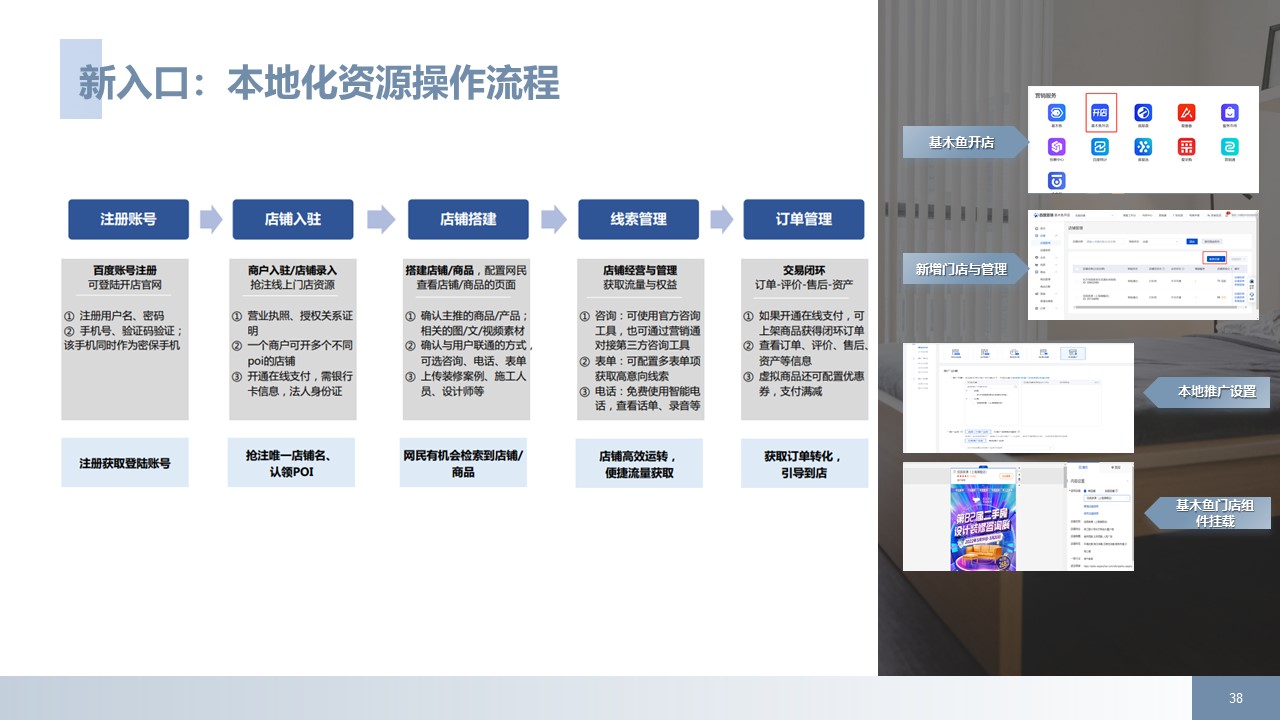Click the 注册获取登陆账号 summary box
This screenshot has height=720, width=1280.
click(x=125, y=463)
